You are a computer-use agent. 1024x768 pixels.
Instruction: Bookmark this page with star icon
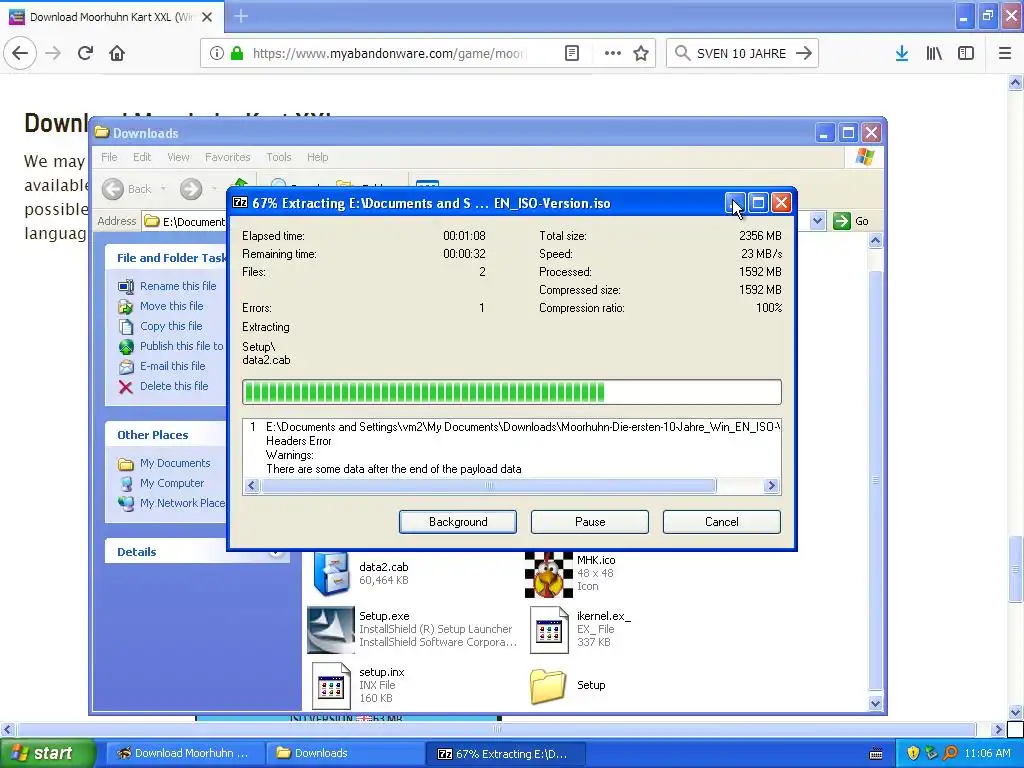click(x=641, y=53)
